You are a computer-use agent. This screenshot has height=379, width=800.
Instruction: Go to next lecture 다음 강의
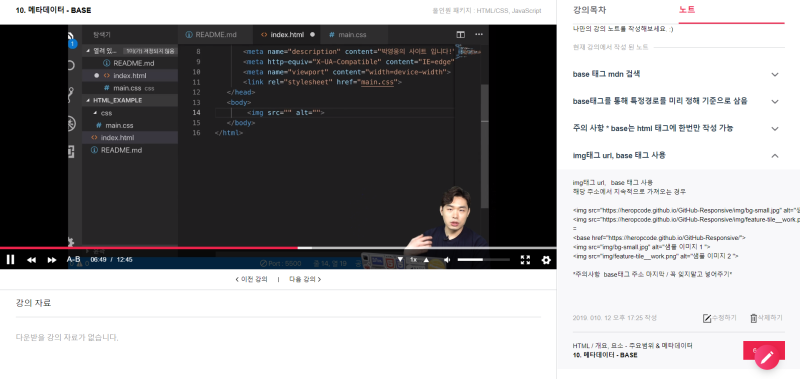point(305,279)
